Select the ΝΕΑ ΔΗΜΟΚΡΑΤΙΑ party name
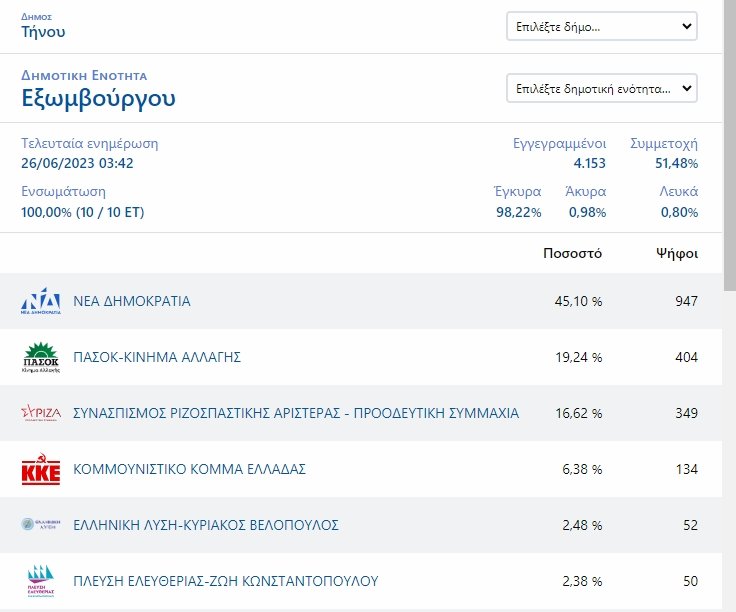 tap(132, 301)
